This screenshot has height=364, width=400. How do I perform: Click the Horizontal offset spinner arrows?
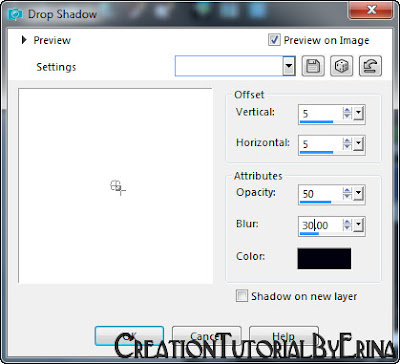(x=347, y=144)
